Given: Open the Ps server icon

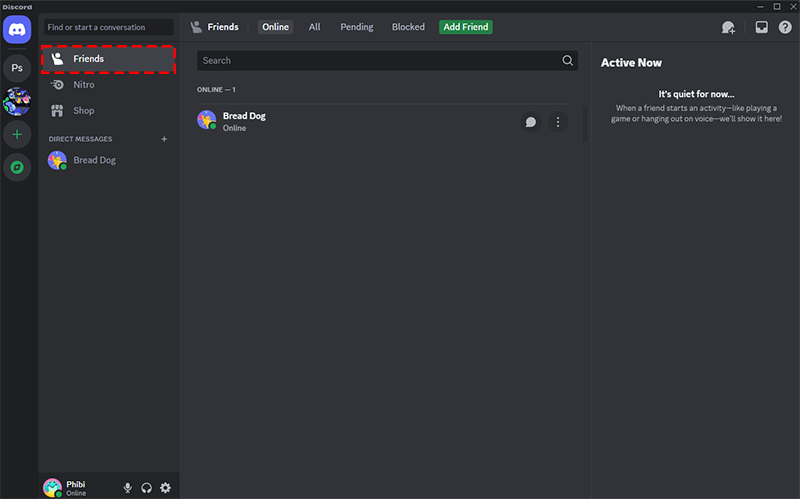Looking at the screenshot, I should 18,68.
